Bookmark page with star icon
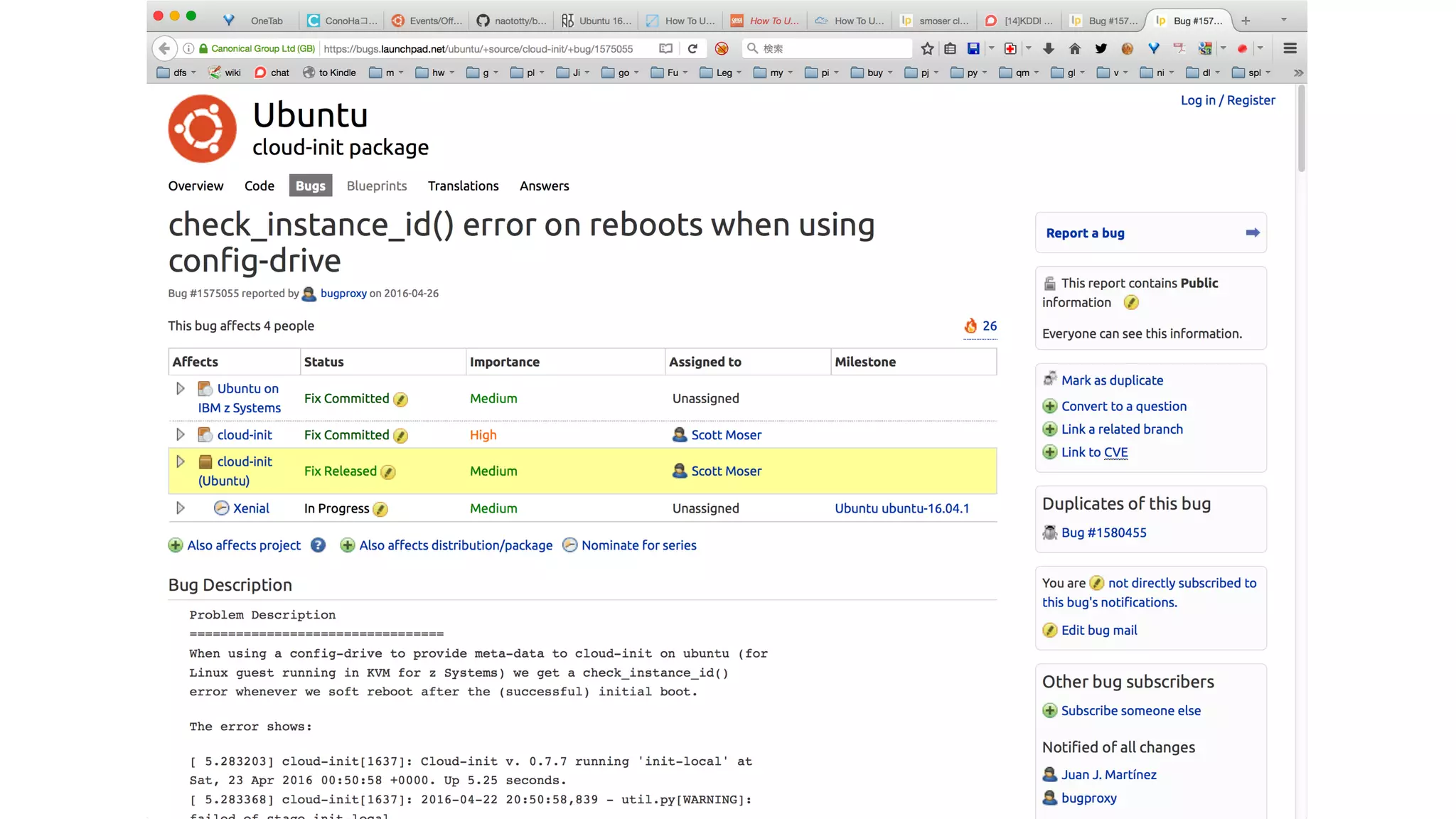The height and width of the screenshot is (819, 1456). (927, 48)
